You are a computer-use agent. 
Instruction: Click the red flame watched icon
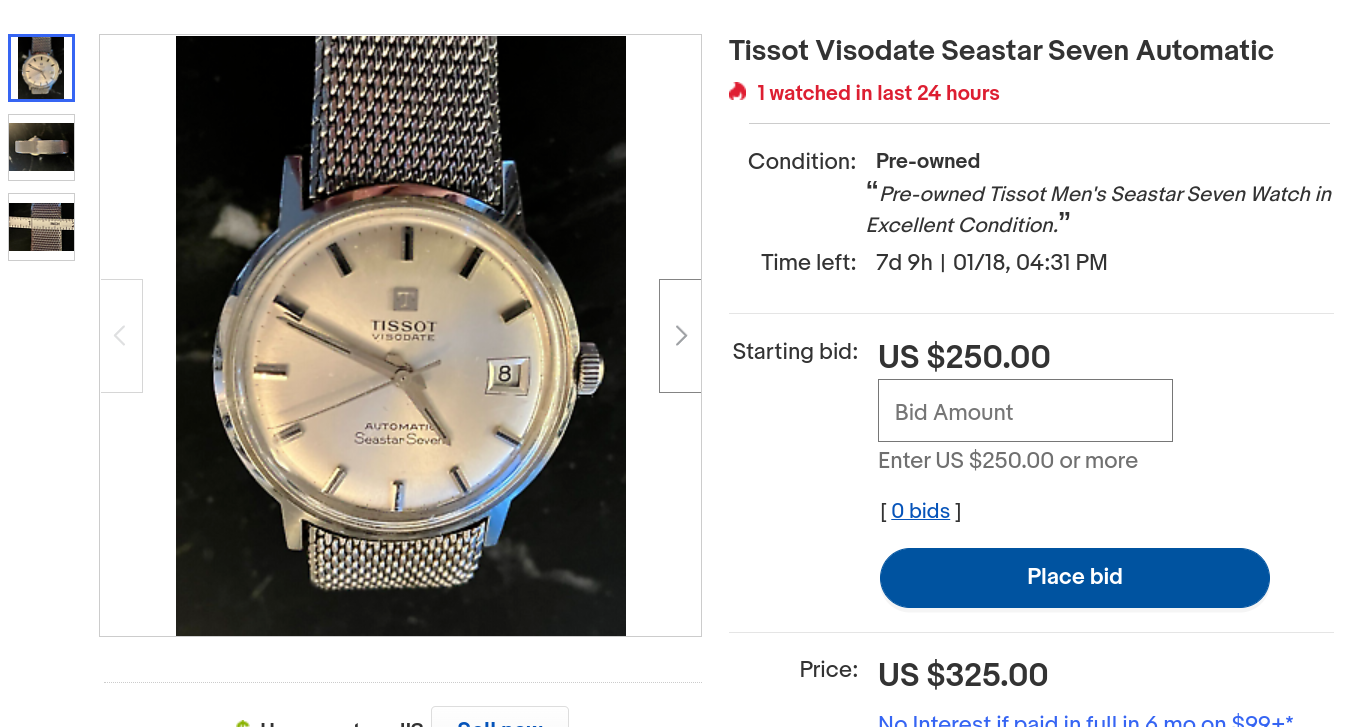pos(738,93)
